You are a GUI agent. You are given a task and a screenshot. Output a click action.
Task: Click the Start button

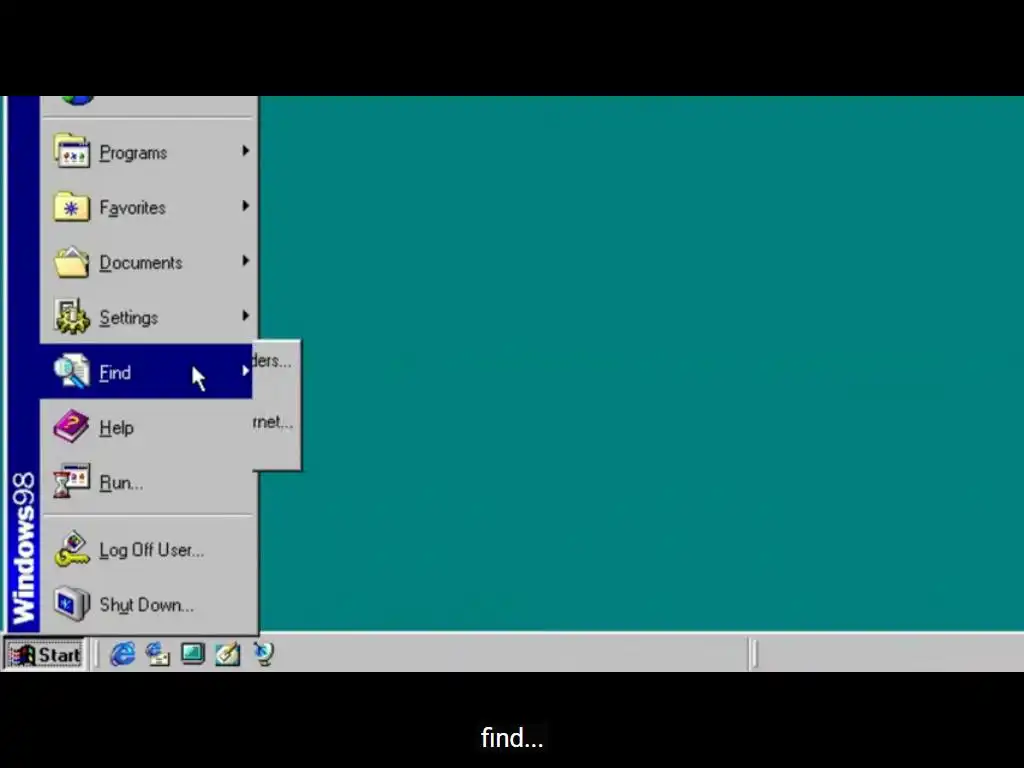coord(44,654)
